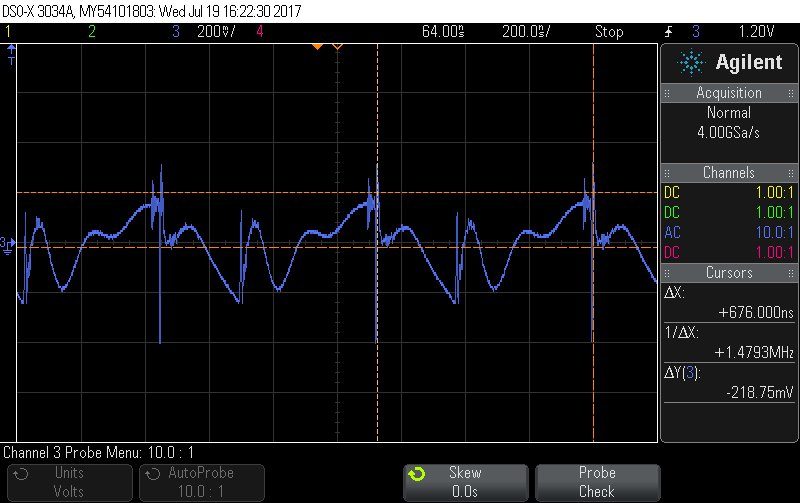This screenshot has width=800, height=503.
Task: Click the Channels header grip handle on the right
Action: click(x=791, y=173)
